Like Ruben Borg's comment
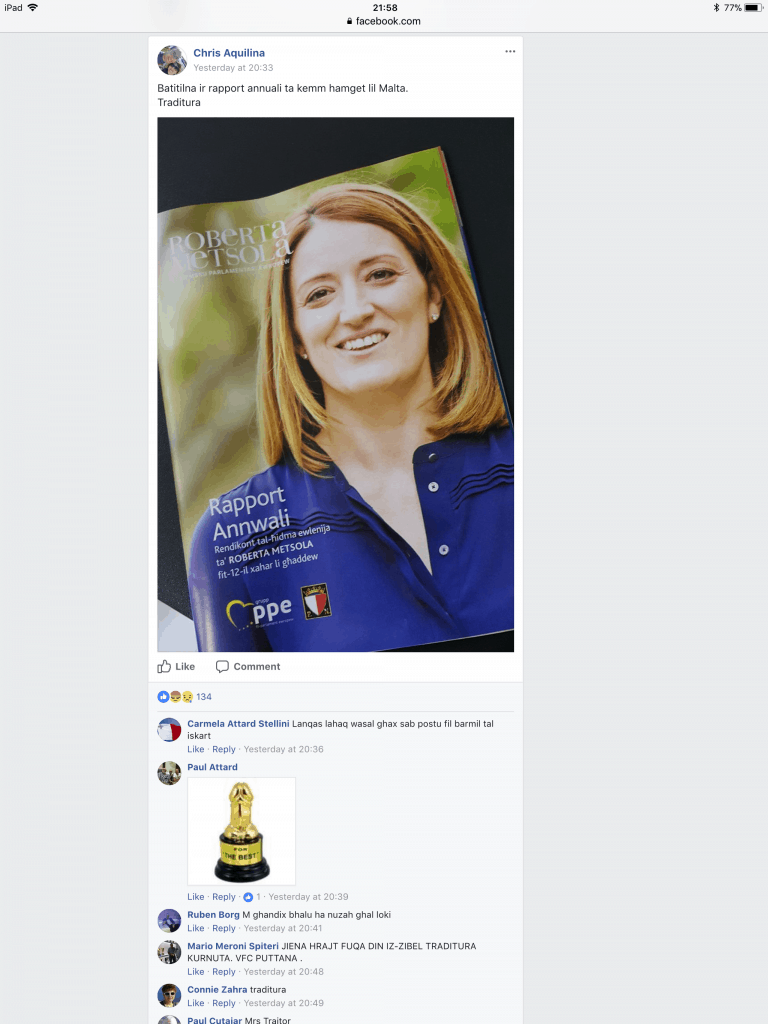 click(x=196, y=928)
